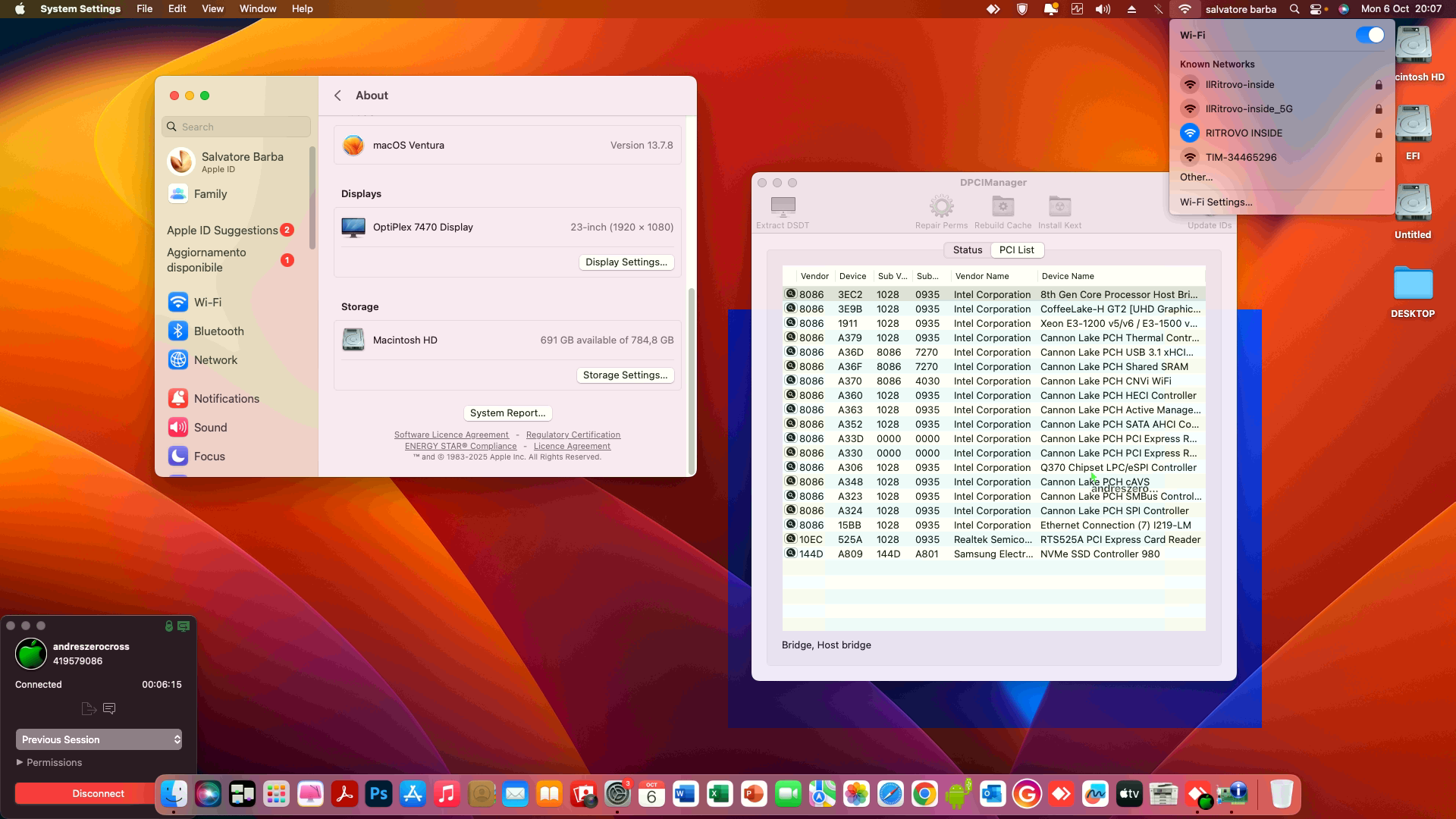Open the Regulatory Certification link
The height and width of the screenshot is (819, 1456).
pyautogui.click(x=573, y=435)
